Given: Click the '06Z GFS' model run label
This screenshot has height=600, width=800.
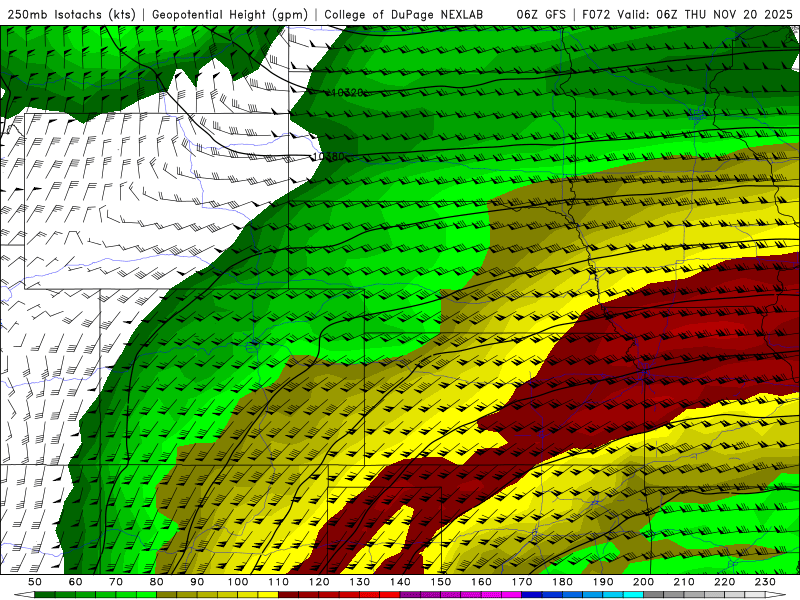Looking at the screenshot, I should point(541,15).
